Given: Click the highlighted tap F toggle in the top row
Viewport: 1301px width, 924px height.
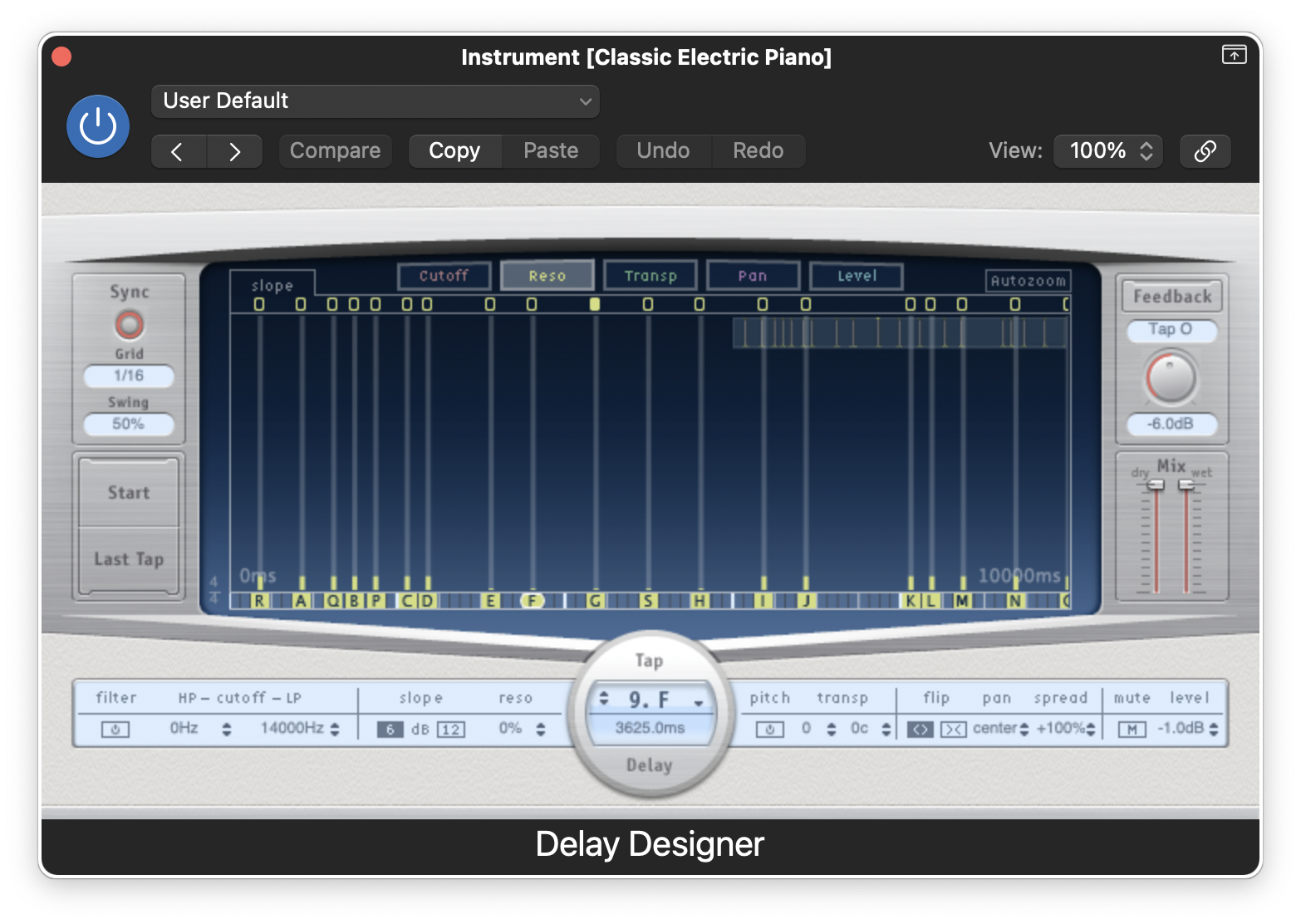Looking at the screenshot, I should [595, 304].
